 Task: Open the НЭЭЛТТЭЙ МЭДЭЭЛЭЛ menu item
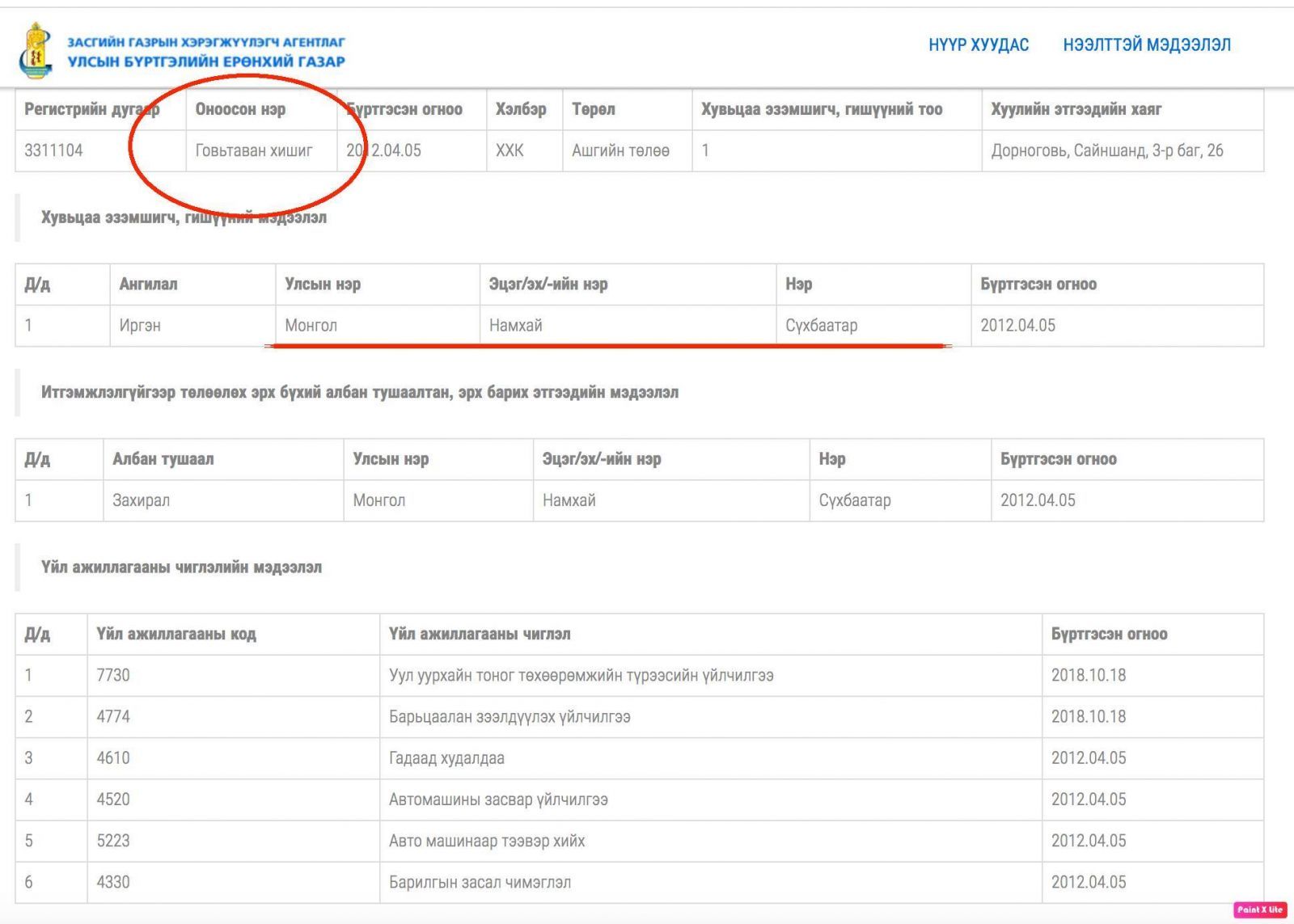click(1146, 45)
